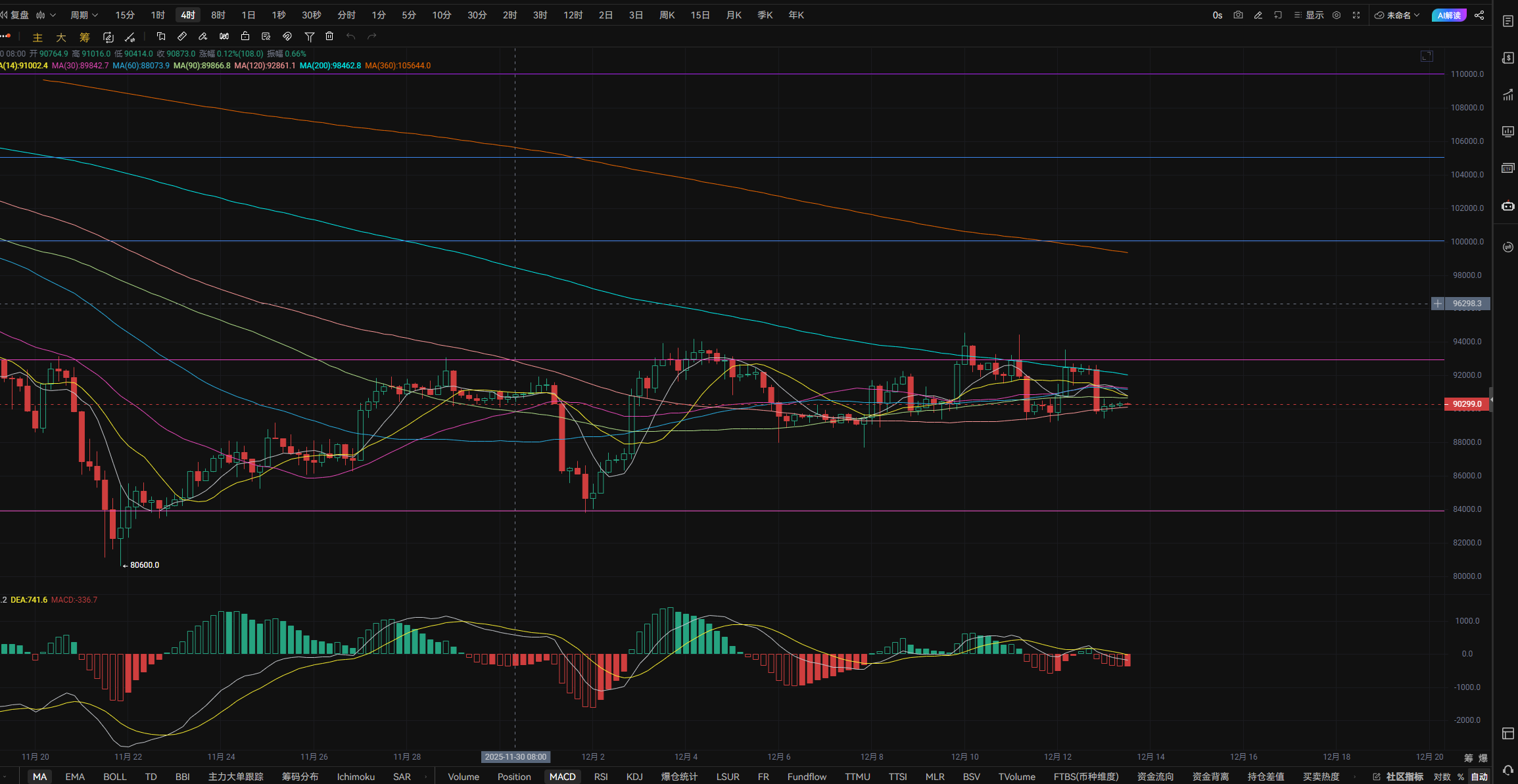The width and height of the screenshot is (1518, 784).
Task: Click the filter funnel icon
Action: (x=309, y=37)
